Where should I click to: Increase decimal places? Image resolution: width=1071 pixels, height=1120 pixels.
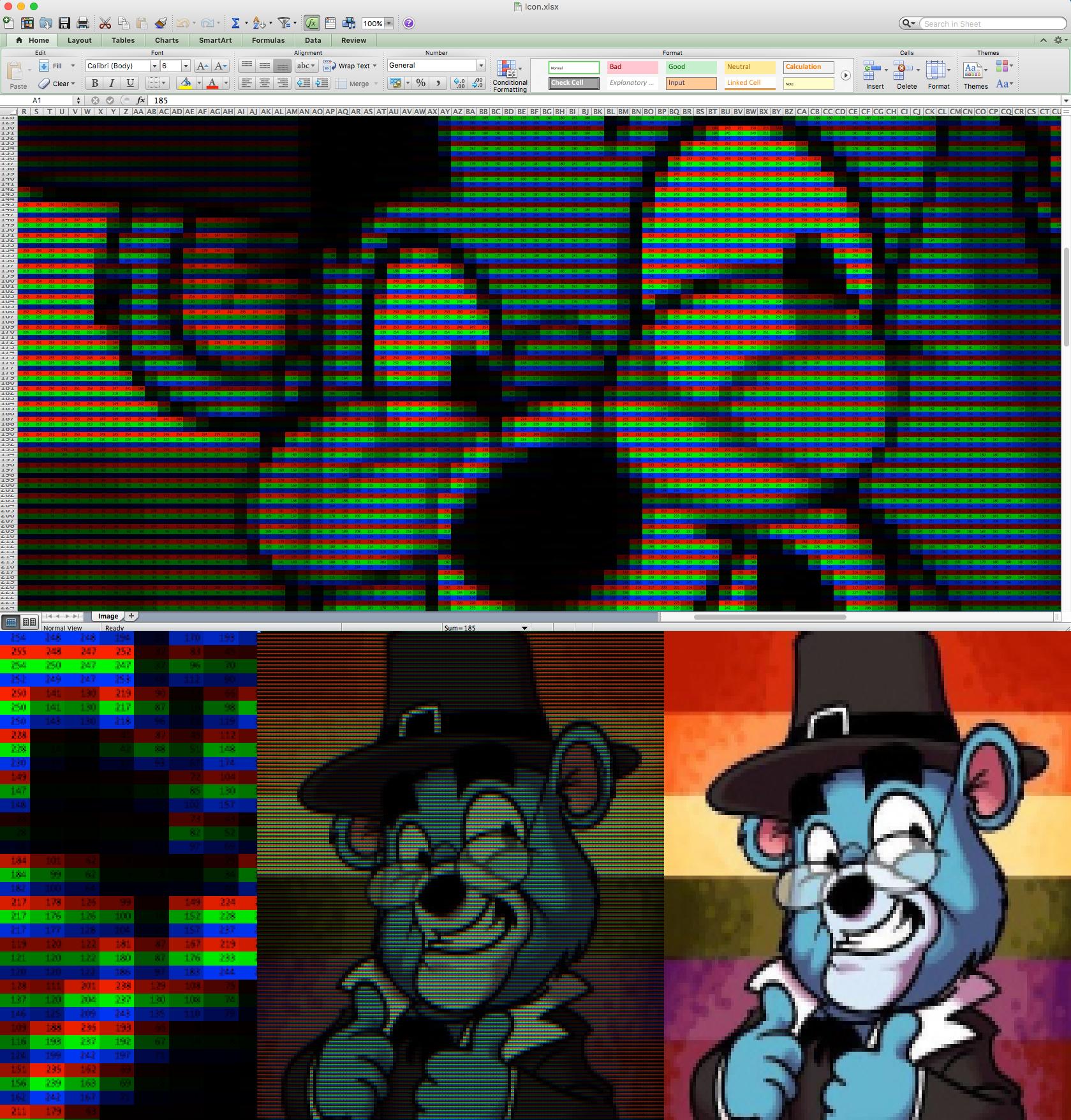click(459, 83)
